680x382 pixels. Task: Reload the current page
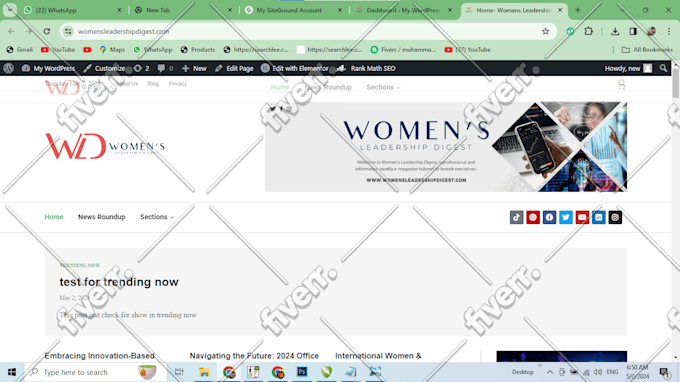pyautogui.click(x=47, y=31)
